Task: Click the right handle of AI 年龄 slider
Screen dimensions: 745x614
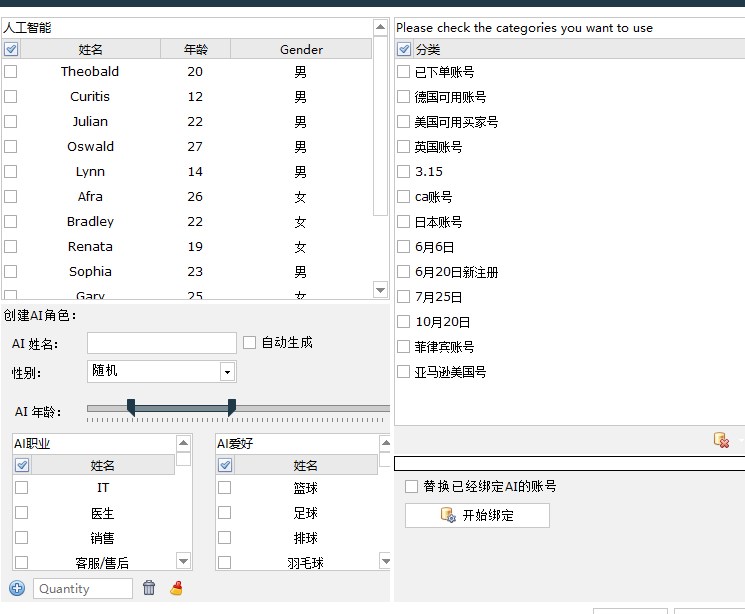Action: pos(232,408)
